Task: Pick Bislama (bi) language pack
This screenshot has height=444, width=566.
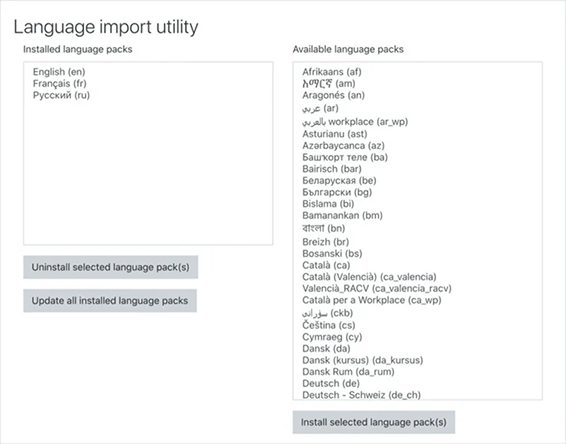Action: click(x=328, y=204)
